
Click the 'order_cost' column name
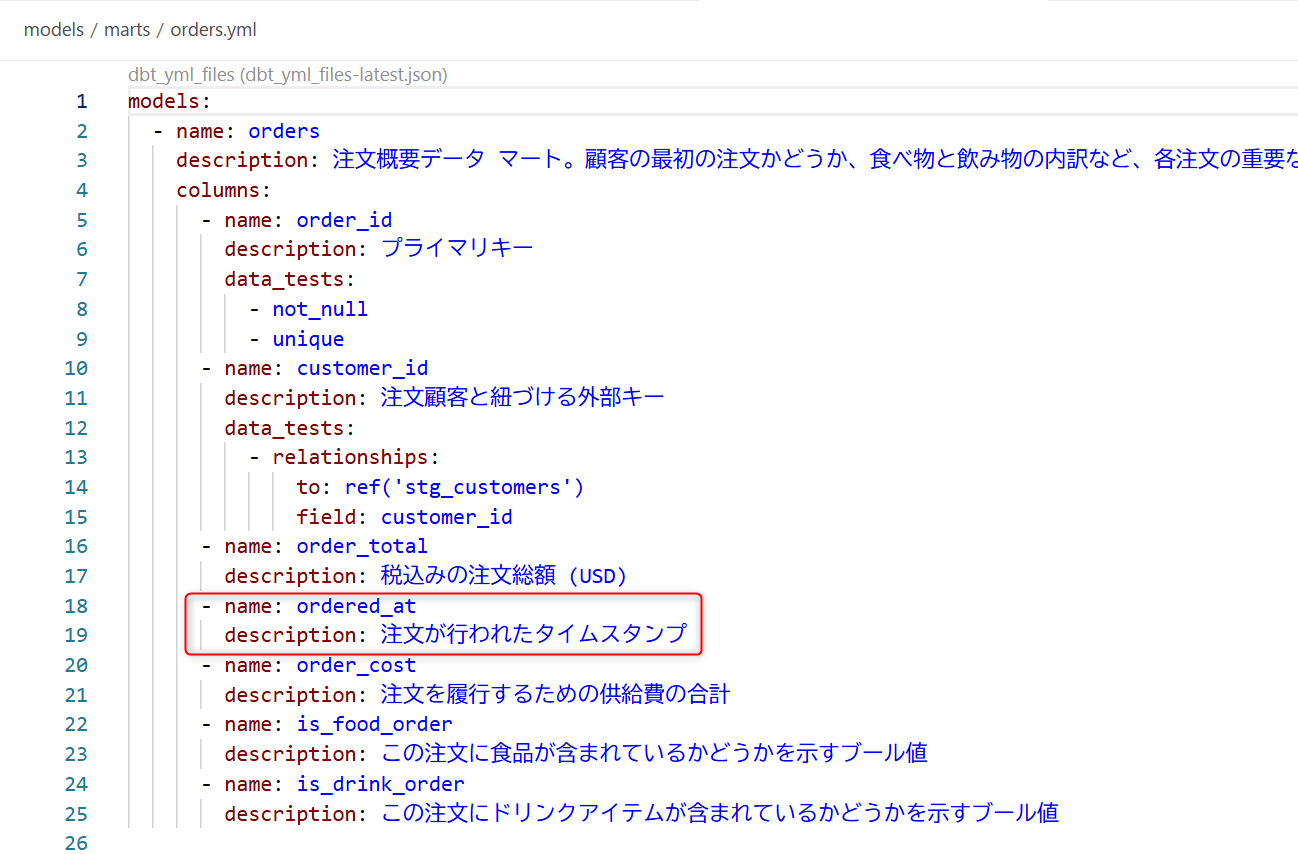356,665
